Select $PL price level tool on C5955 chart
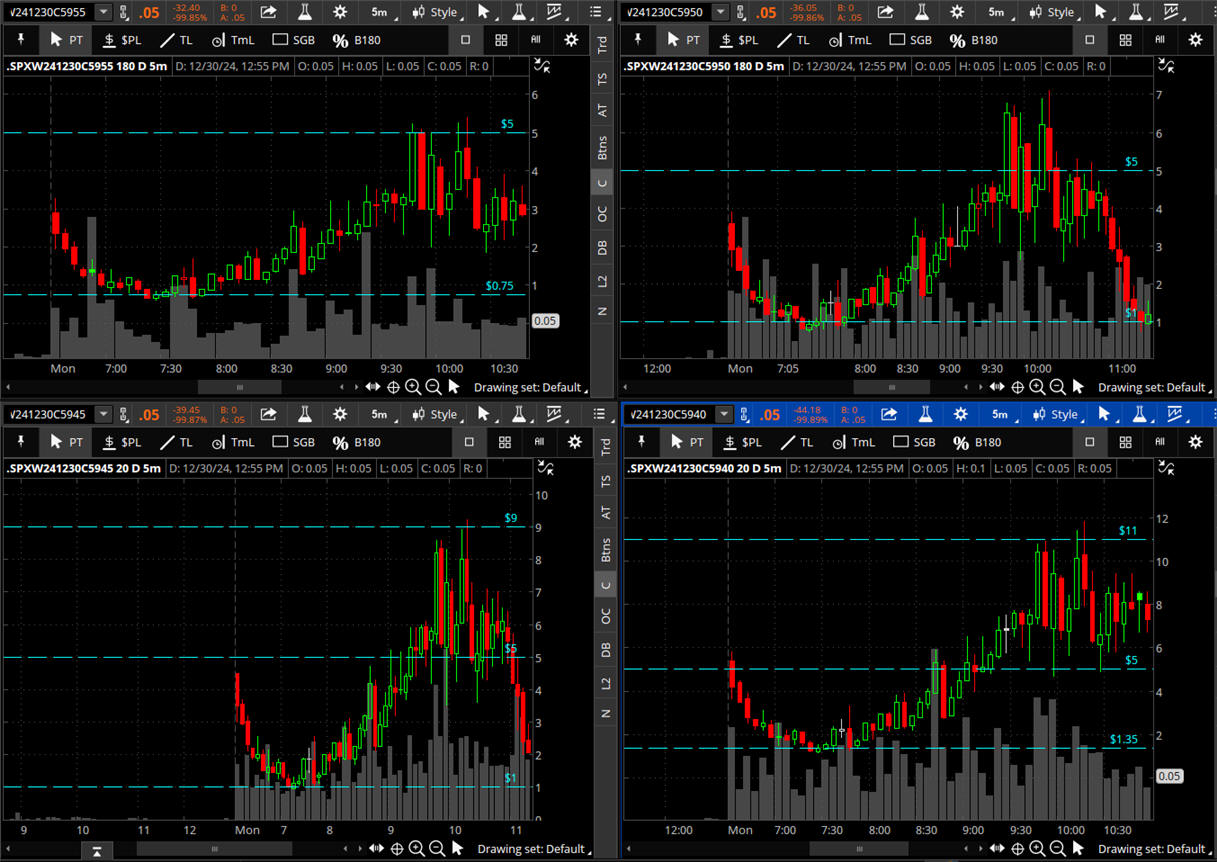Image resolution: width=1217 pixels, height=862 pixels. (123, 40)
